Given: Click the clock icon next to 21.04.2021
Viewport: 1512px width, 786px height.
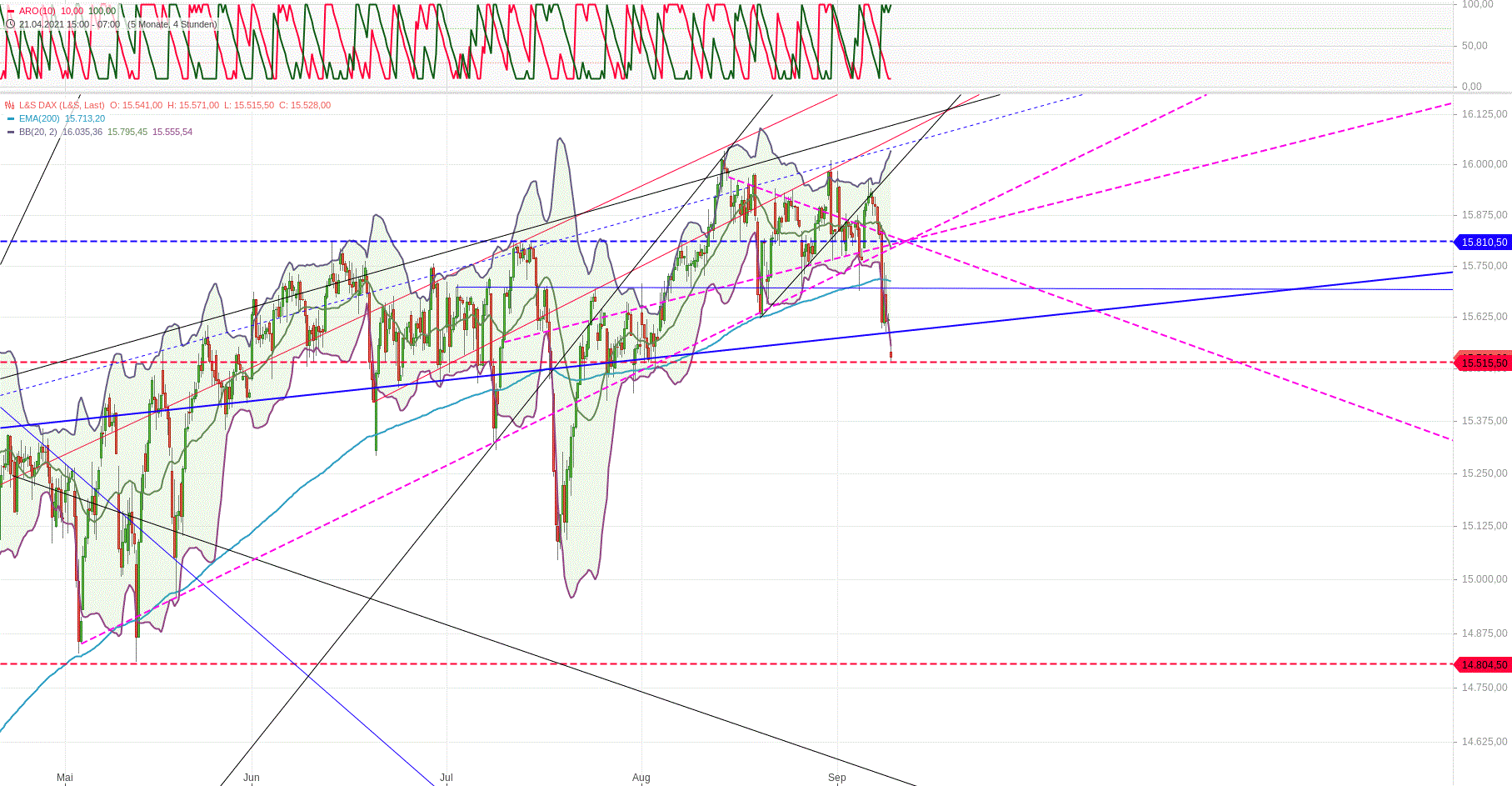Looking at the screenshot, I should (x=10, y=24).
